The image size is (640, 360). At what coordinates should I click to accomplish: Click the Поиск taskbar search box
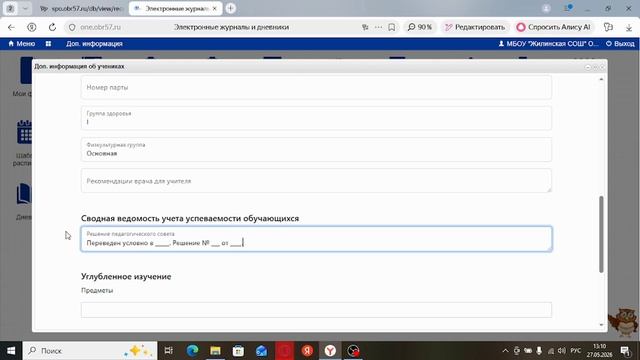click(90, 351)
